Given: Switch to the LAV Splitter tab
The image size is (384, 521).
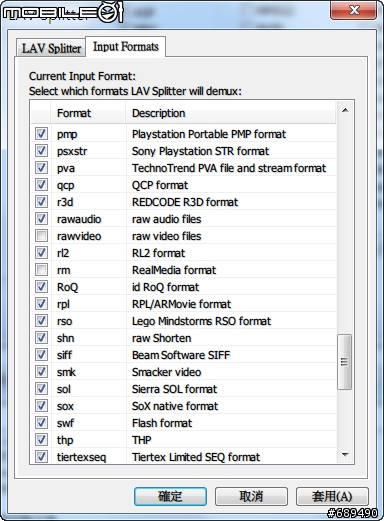Looking at the screenshot, I should pyautogui.click(x=51, y=48).
